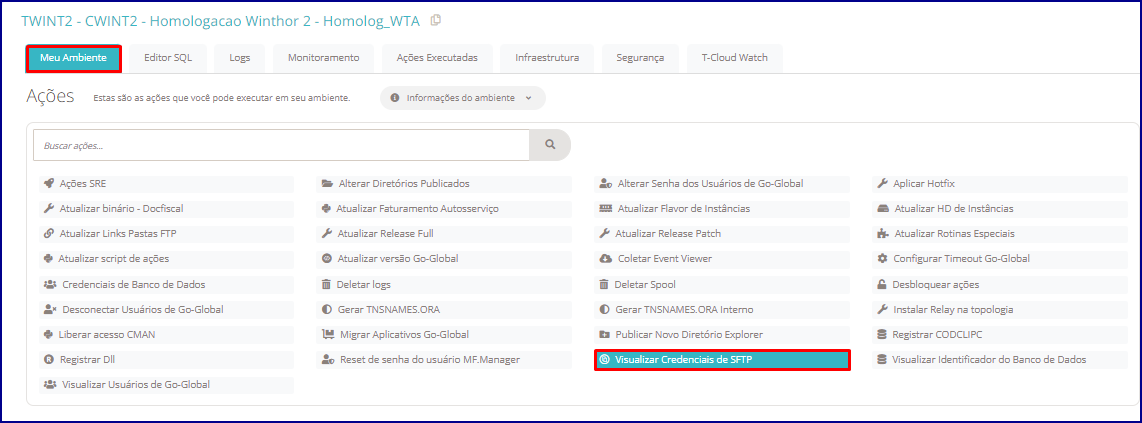
Task: Select Gerar TNSNAMES.ORA Interno action
Action: 722,309
